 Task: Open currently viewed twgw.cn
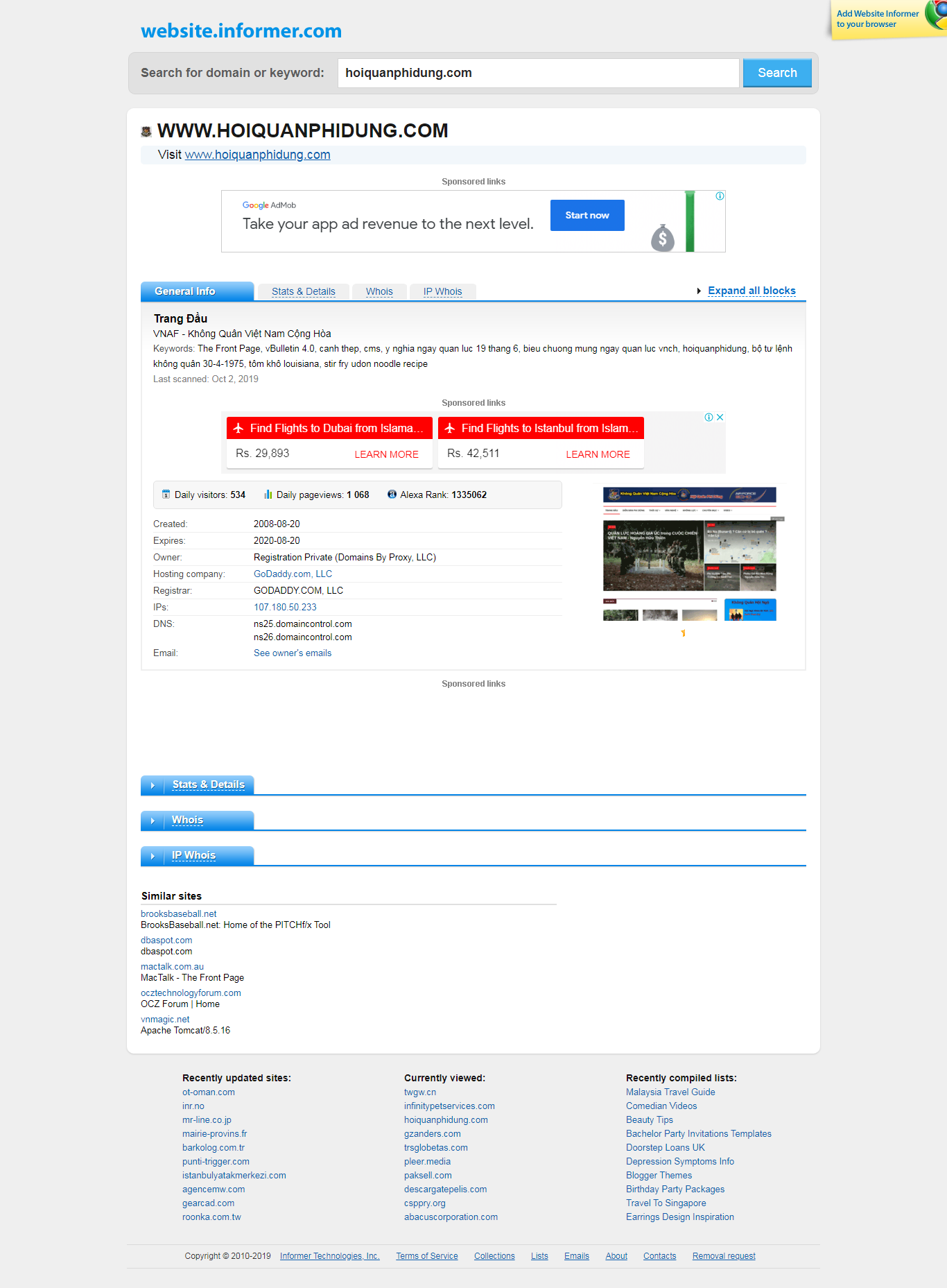420,1092
